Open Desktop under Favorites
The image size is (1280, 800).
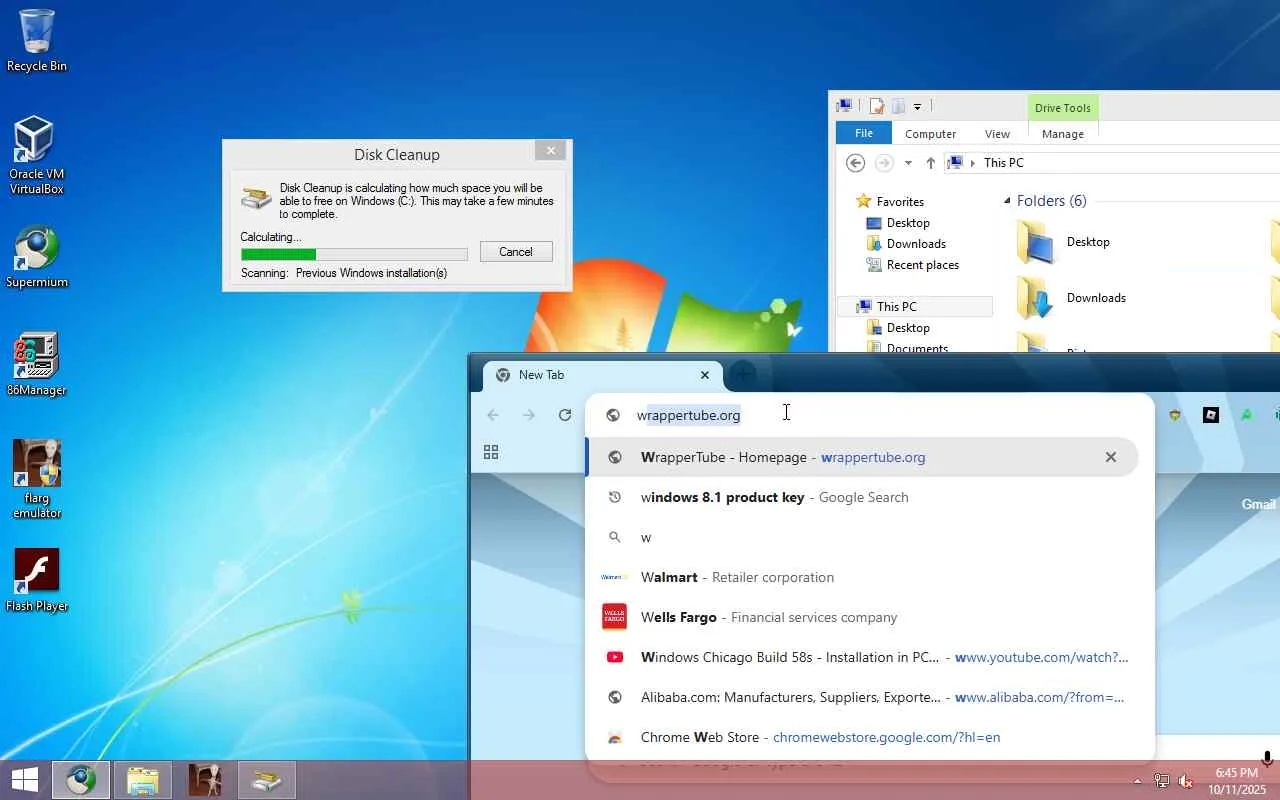(x=908, y=223)
